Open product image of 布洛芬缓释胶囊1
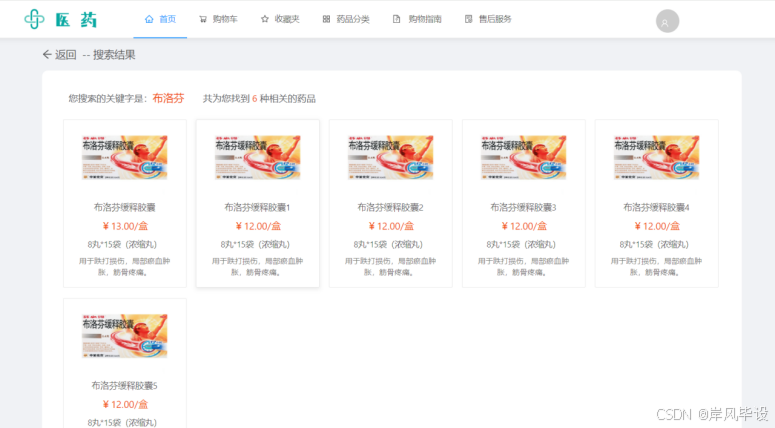Image resolution: width=775 pixels, height=428 pixels. [x=258, y=157]
